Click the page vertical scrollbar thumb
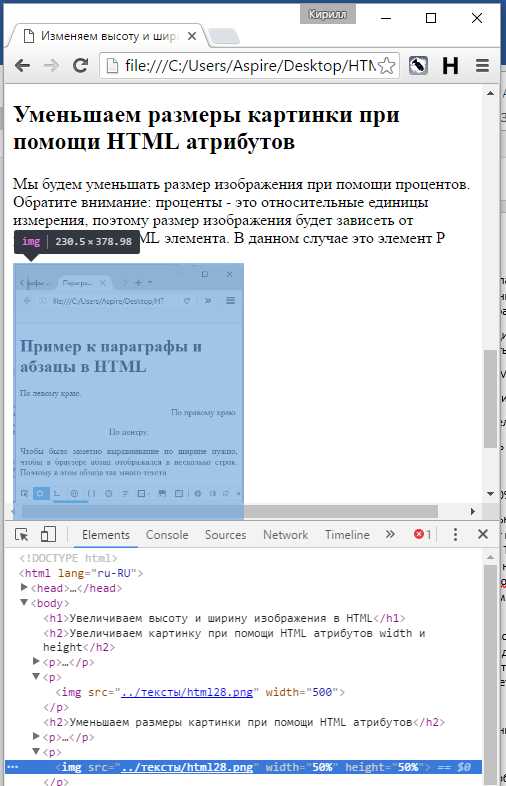 point(490,399)
